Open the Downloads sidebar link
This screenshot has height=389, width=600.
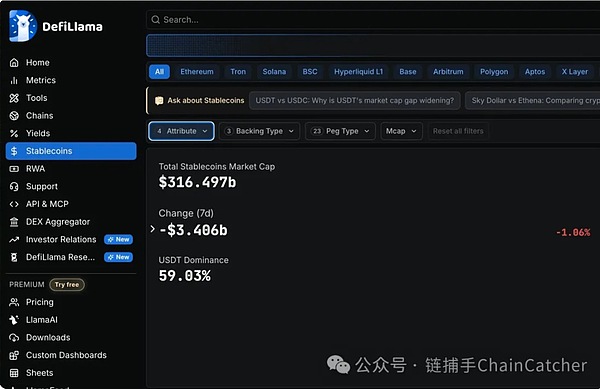(x=71, y=337)
